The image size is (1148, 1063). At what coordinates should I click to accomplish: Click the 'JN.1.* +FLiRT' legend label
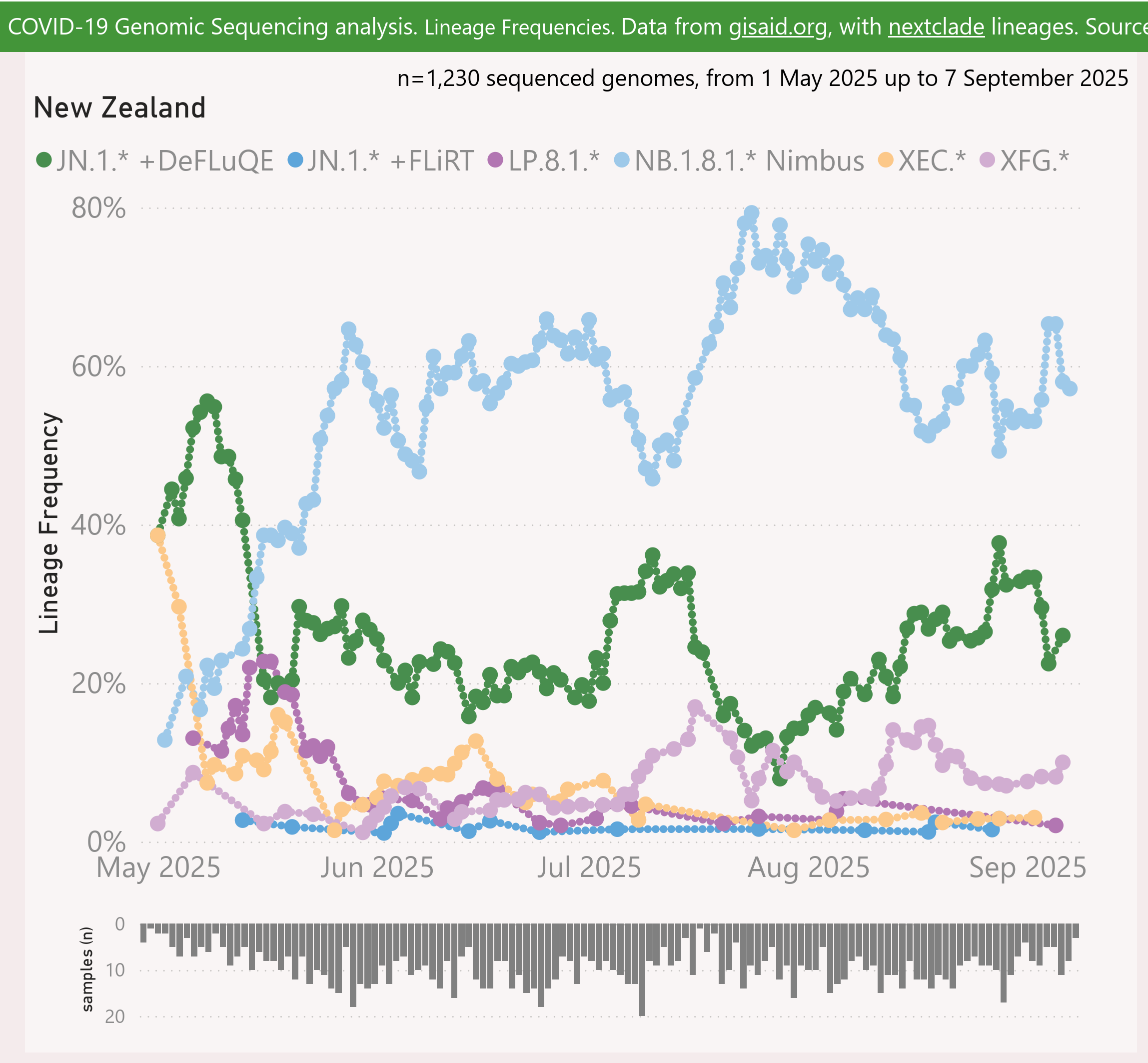pos(391,161)
